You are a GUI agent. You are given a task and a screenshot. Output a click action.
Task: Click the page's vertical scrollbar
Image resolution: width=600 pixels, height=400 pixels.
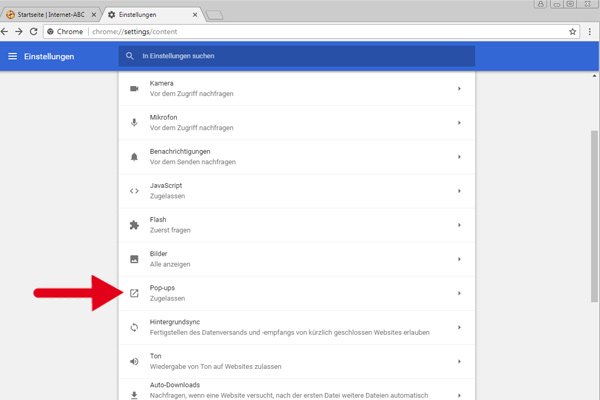594,200
